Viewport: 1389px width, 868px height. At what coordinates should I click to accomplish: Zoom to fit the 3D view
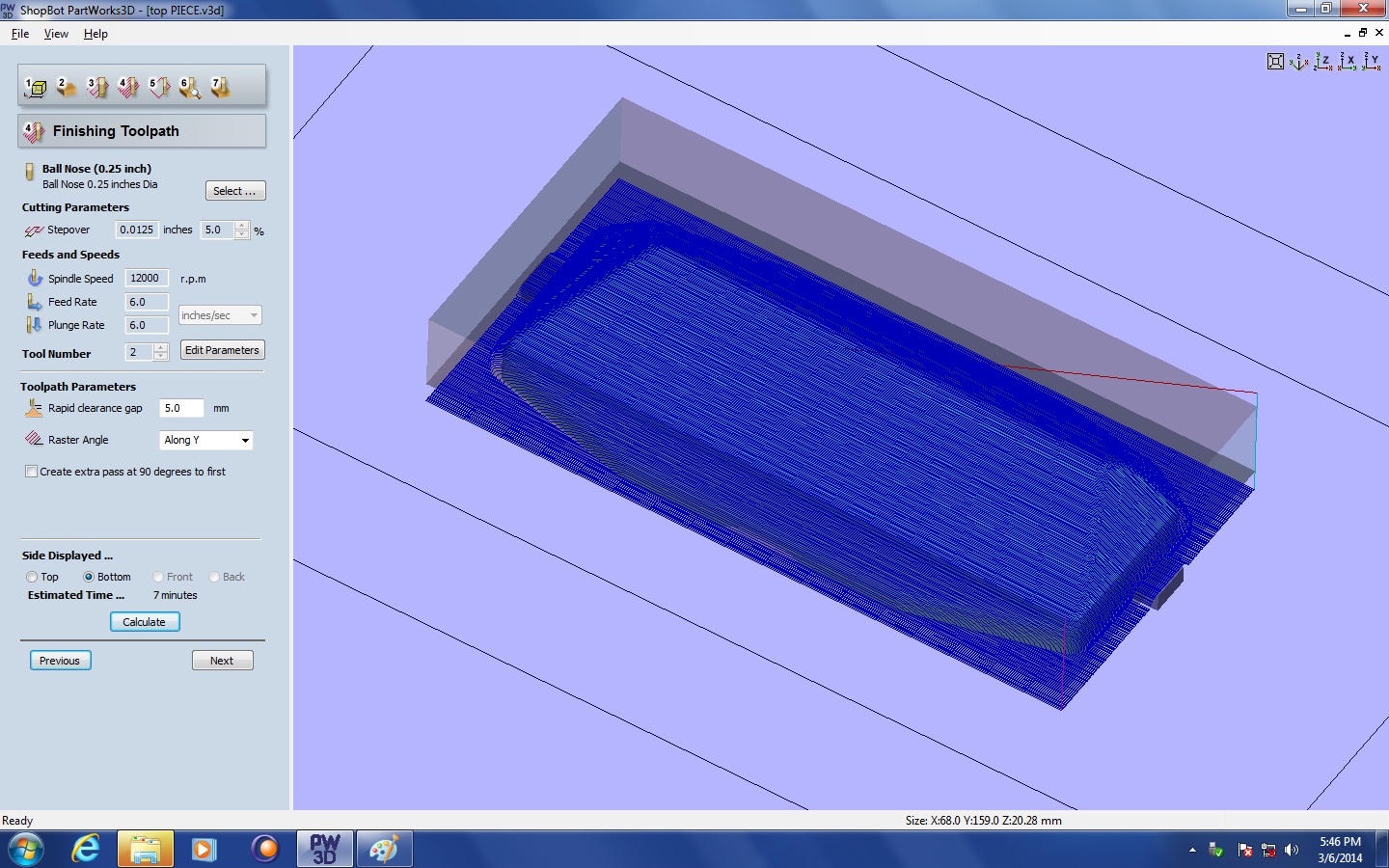[x=1276, y=62]
